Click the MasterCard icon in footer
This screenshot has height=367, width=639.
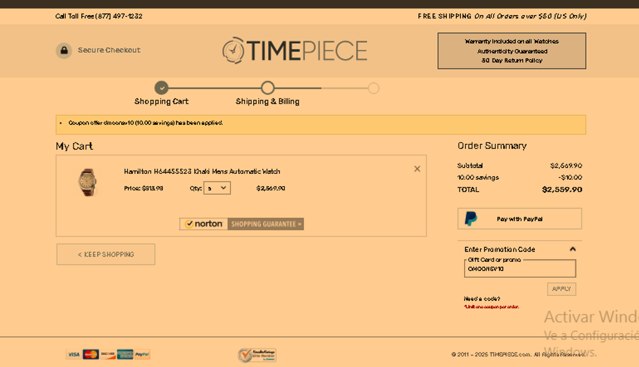coord(90,354)
